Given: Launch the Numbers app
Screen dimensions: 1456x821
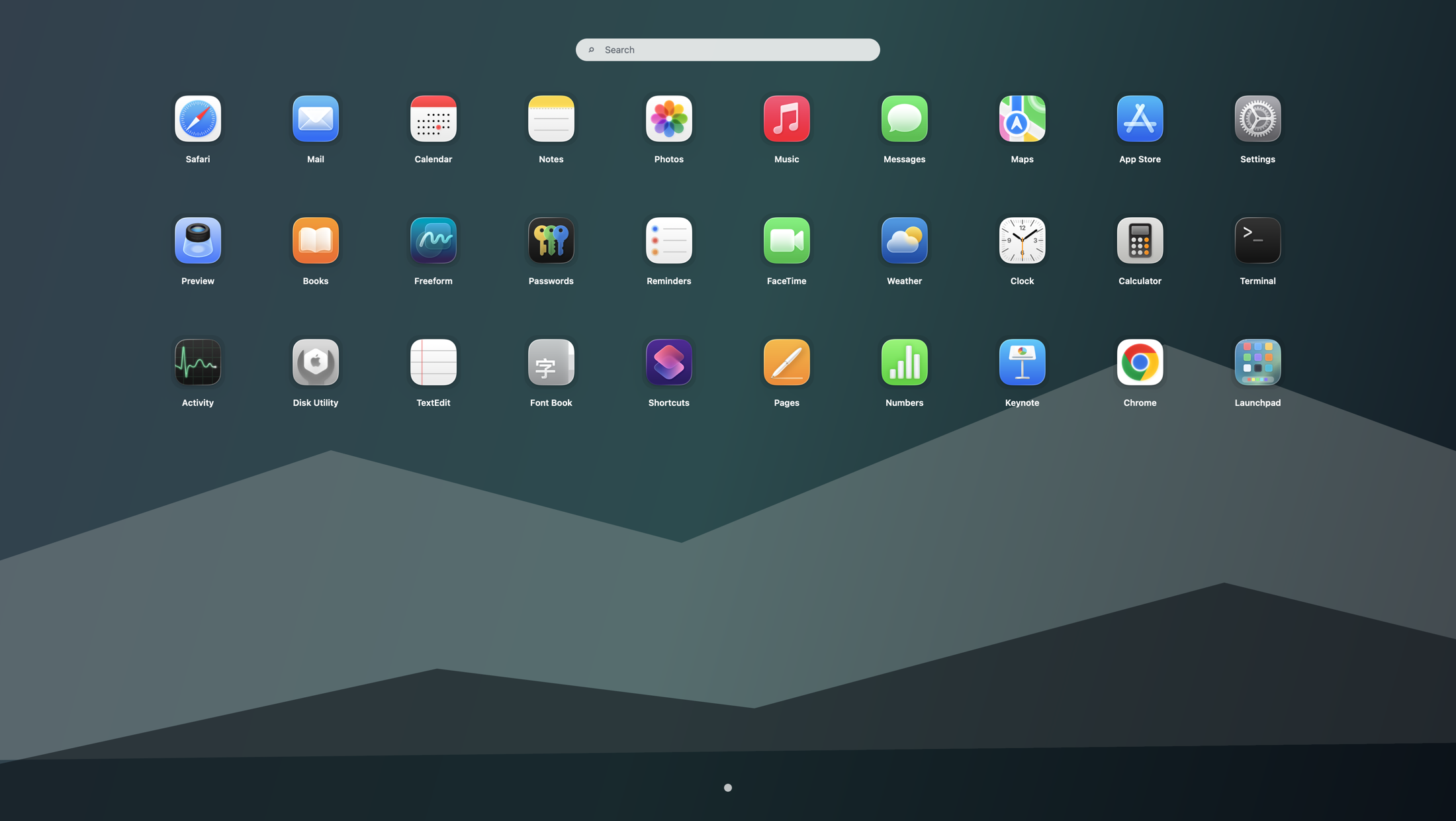Looking at the screenshot, I should pyautogui.click(x=905, y=362).
